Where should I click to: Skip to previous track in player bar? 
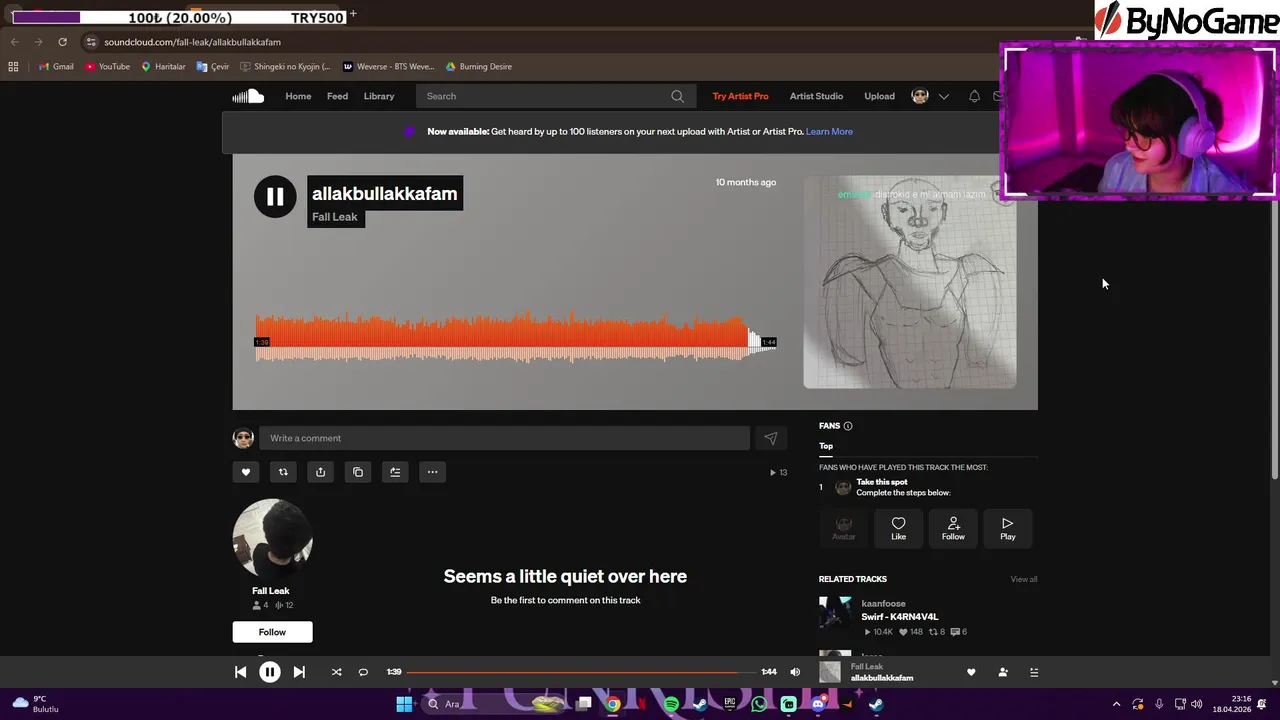tap(240, 672)
